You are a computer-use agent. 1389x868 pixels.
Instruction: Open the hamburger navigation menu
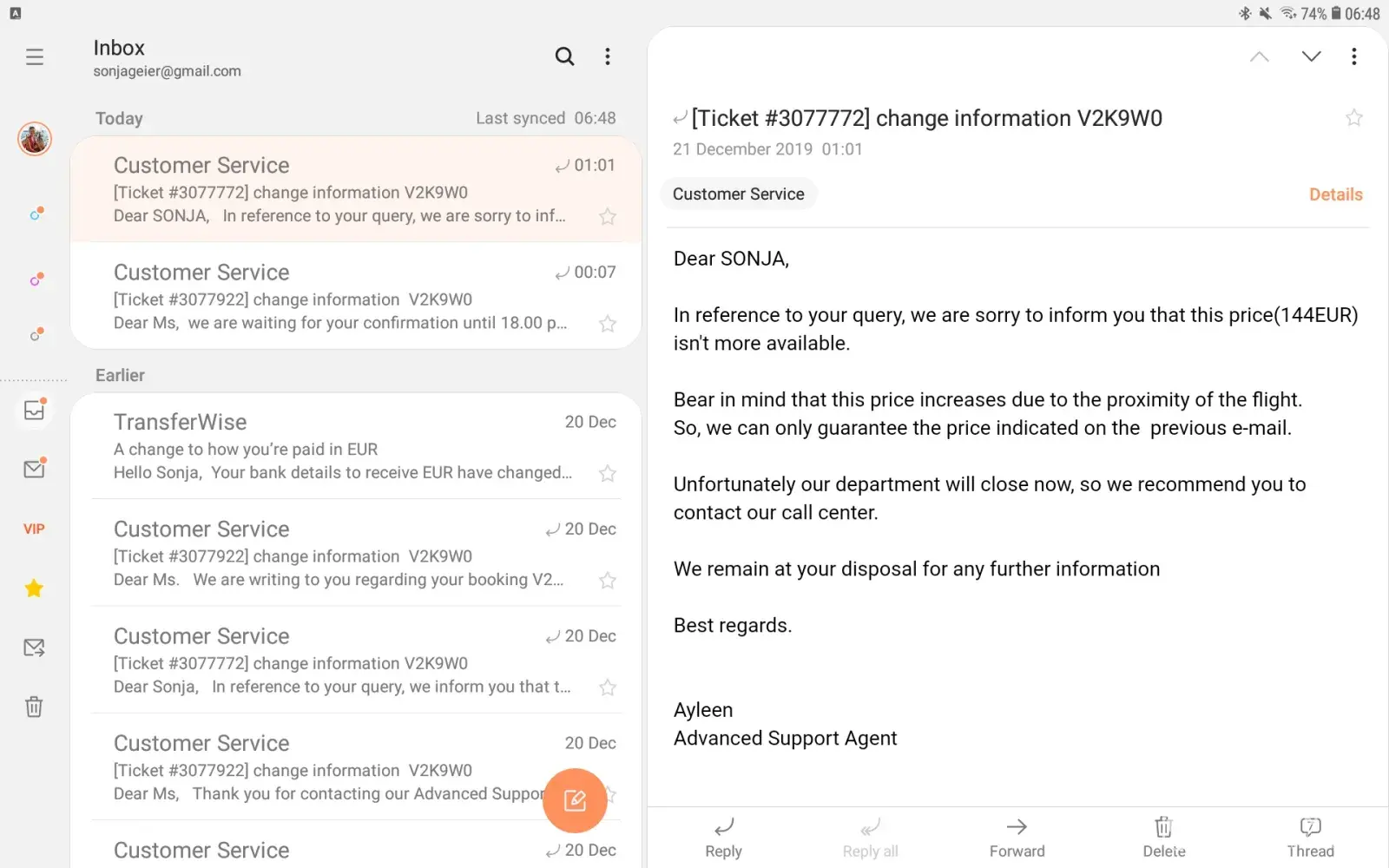coord(35,57)
